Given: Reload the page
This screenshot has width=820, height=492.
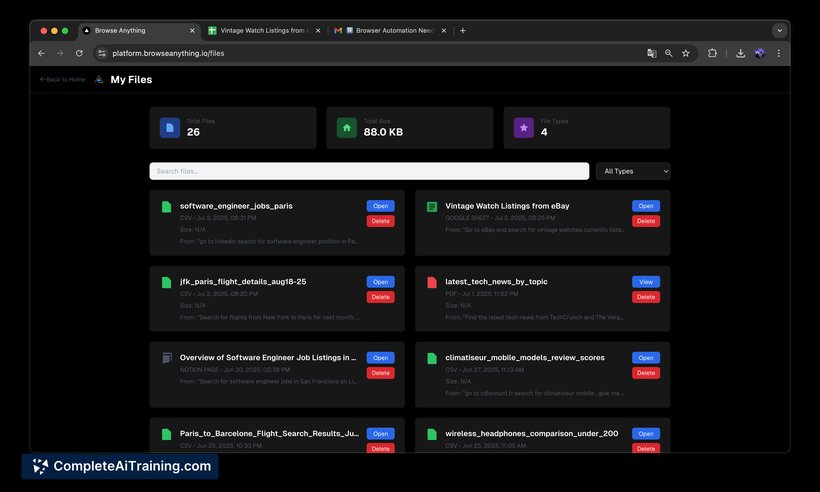Looking at the screenshot, I should [x=79, y=53].
